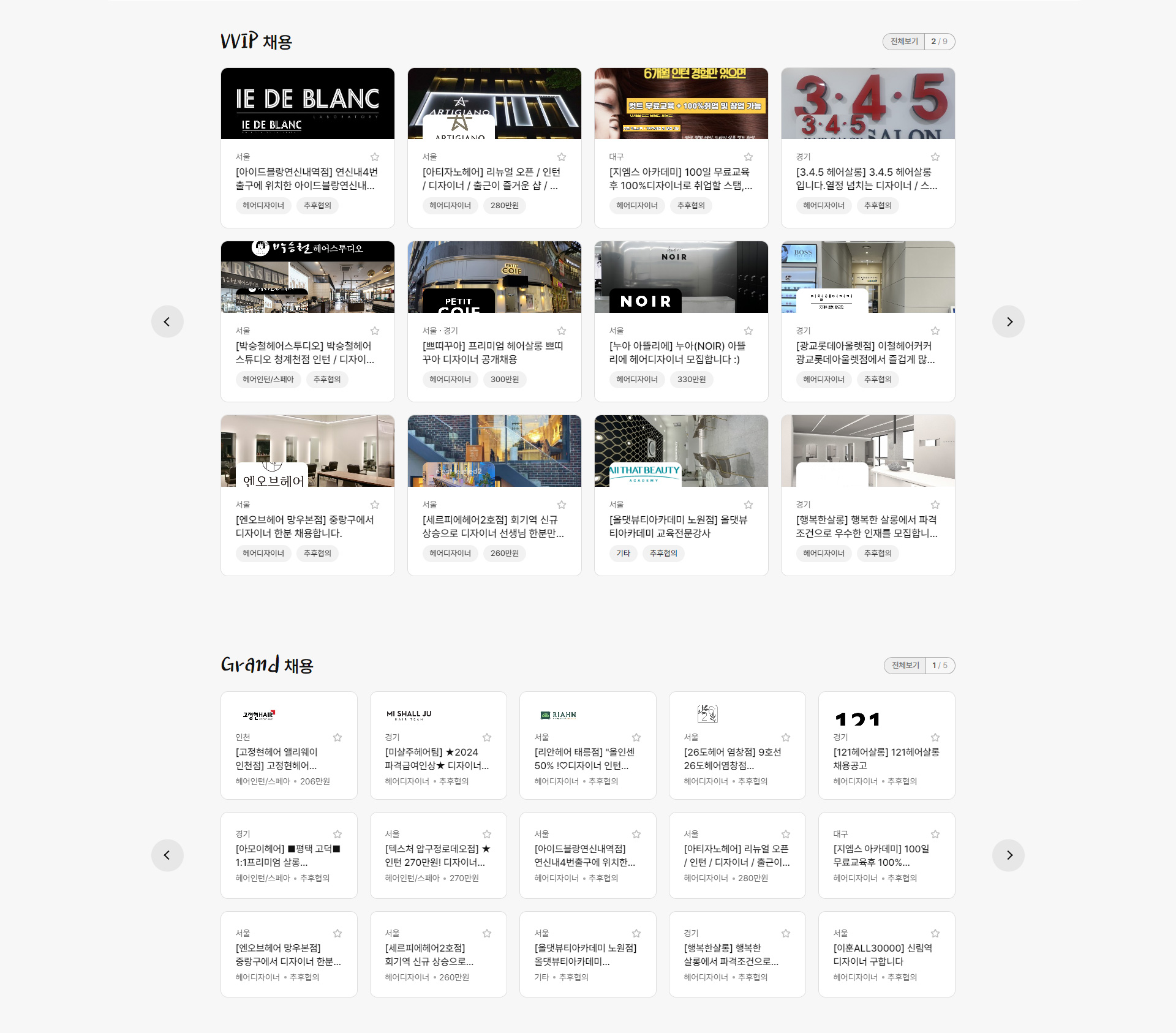This screenshot has width=1176, height=1033.
Task: Star icon on Grand 지엠스 아카데미 card
Action: (935, 834)
